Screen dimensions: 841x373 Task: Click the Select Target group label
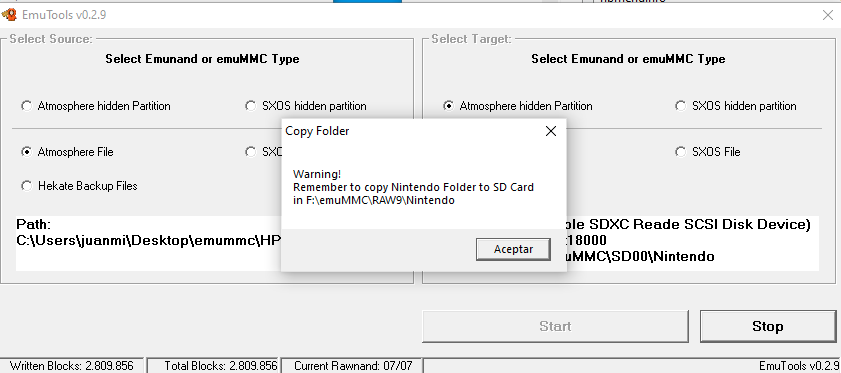pos(471,39)
